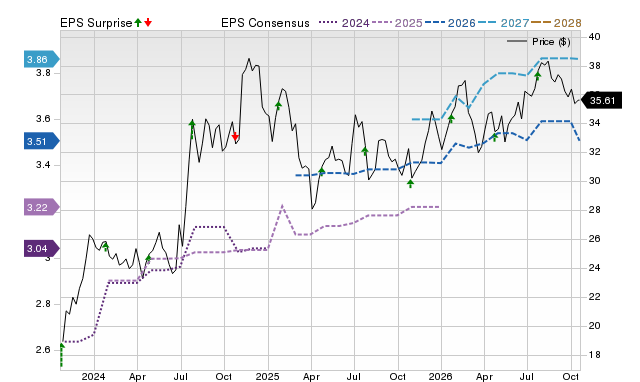640x382 pixels.
Task: Click the 28 label on the right price axis
Action: (x=594, y=210)
